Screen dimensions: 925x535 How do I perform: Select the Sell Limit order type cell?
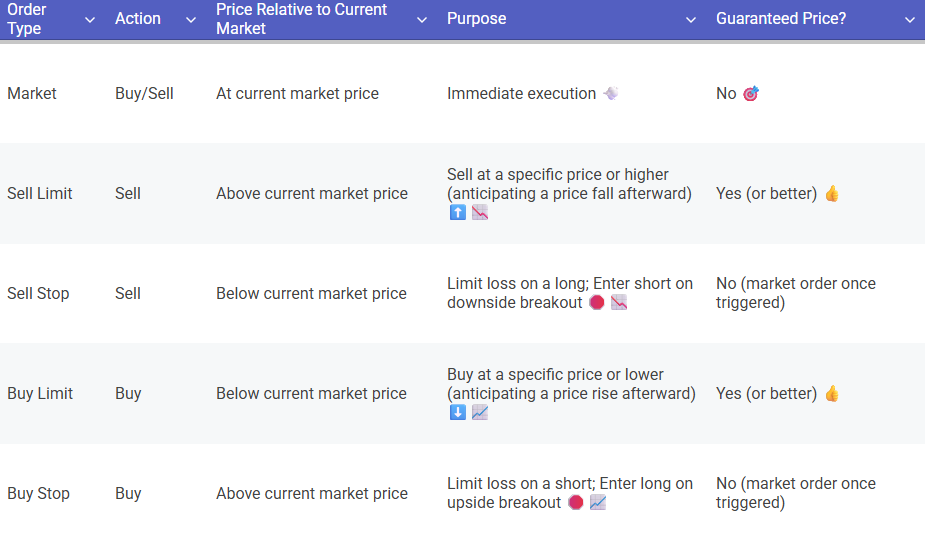click(x=40, y=194)
